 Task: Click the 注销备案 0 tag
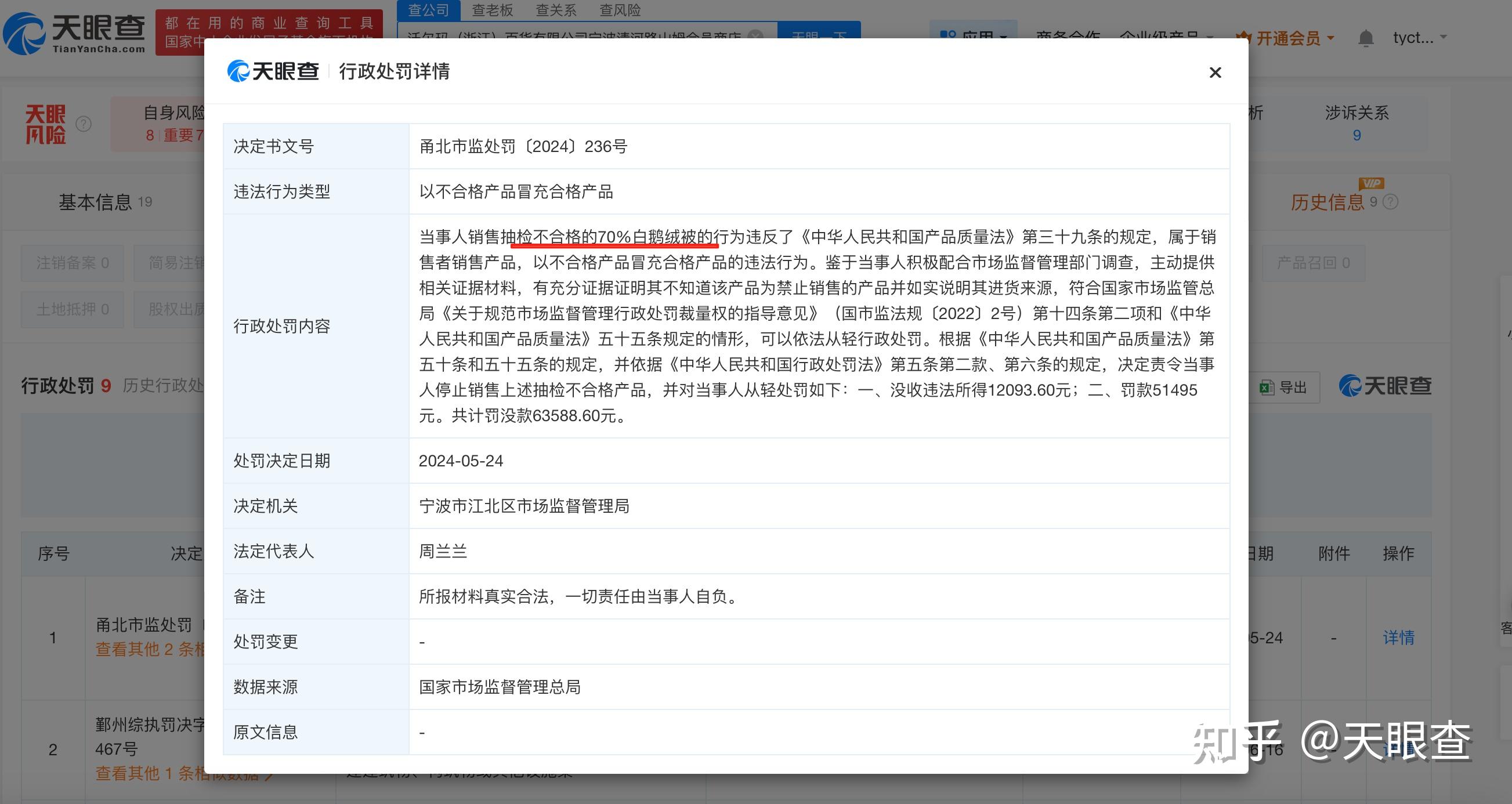(73, 263)
